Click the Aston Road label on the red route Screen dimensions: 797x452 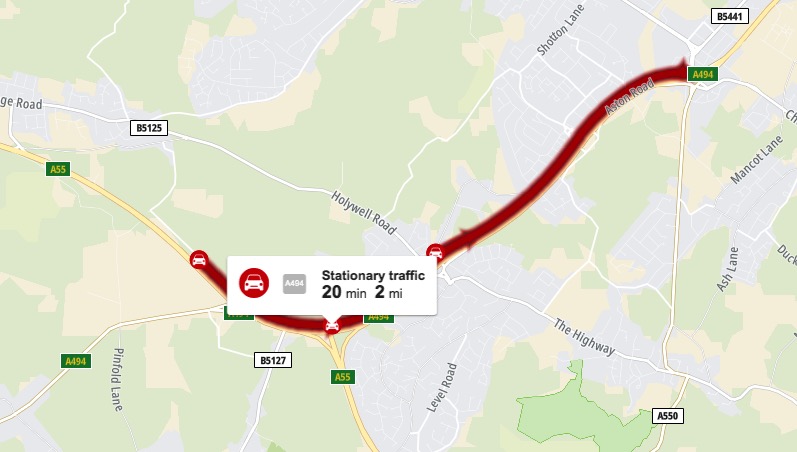coord(629,97)
